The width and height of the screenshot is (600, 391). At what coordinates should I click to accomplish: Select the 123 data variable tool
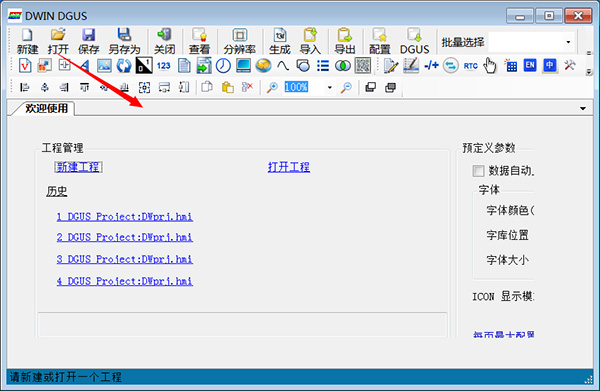click(164, 66)
